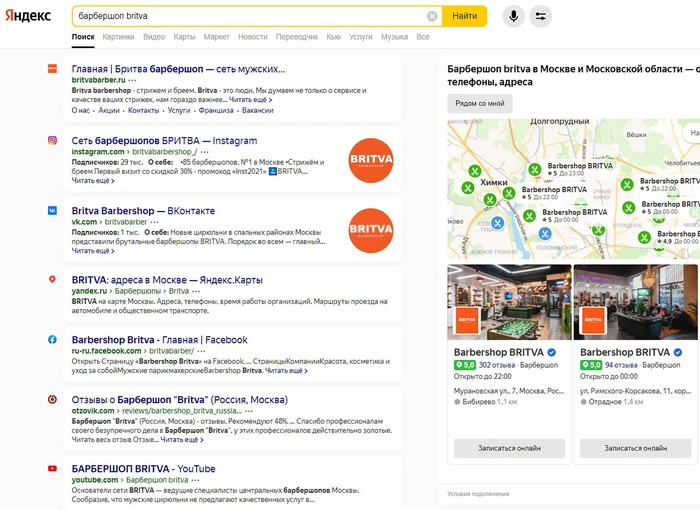This screenshot has width=700, height=510.
Task: Go to the Новости tab
Action: point(253,37)
